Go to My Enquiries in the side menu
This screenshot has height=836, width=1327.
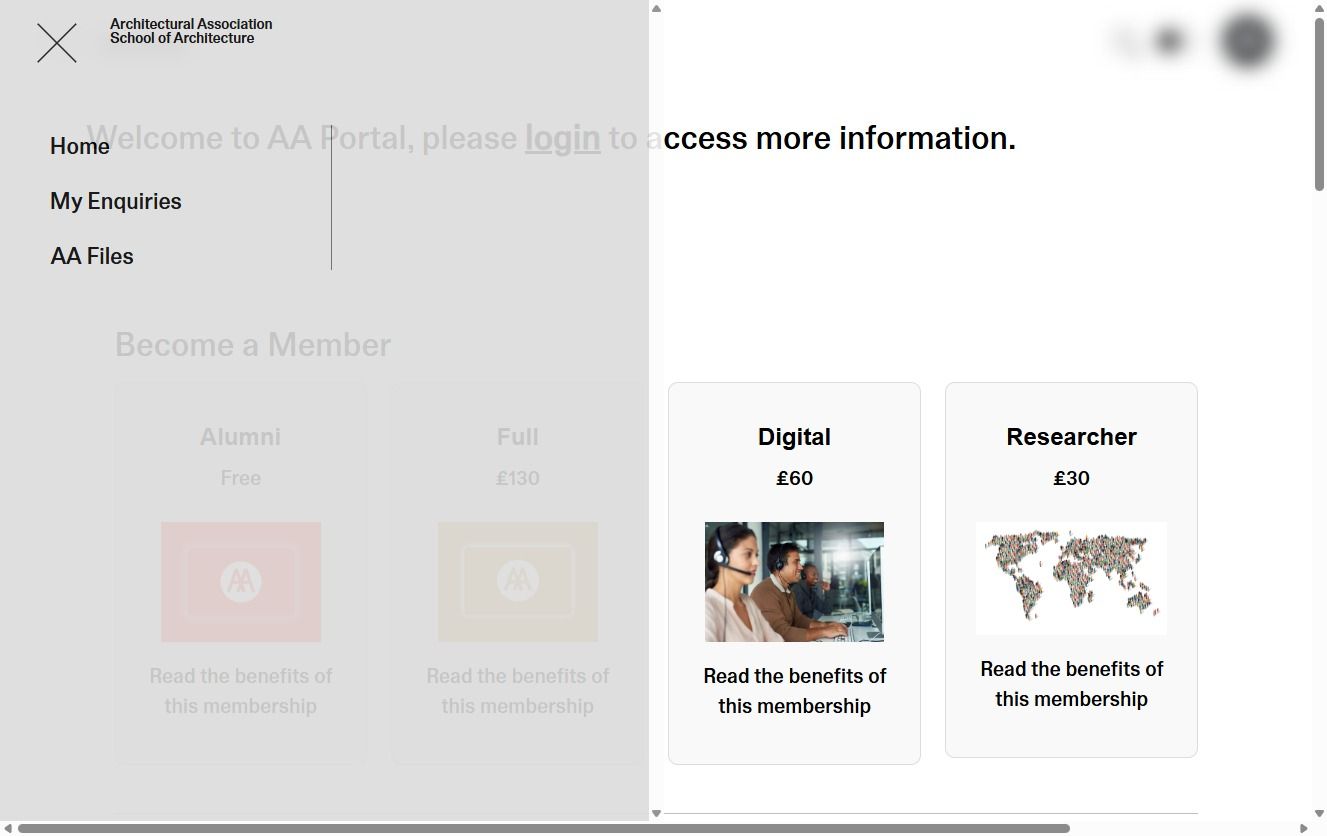tap(116, 201)
